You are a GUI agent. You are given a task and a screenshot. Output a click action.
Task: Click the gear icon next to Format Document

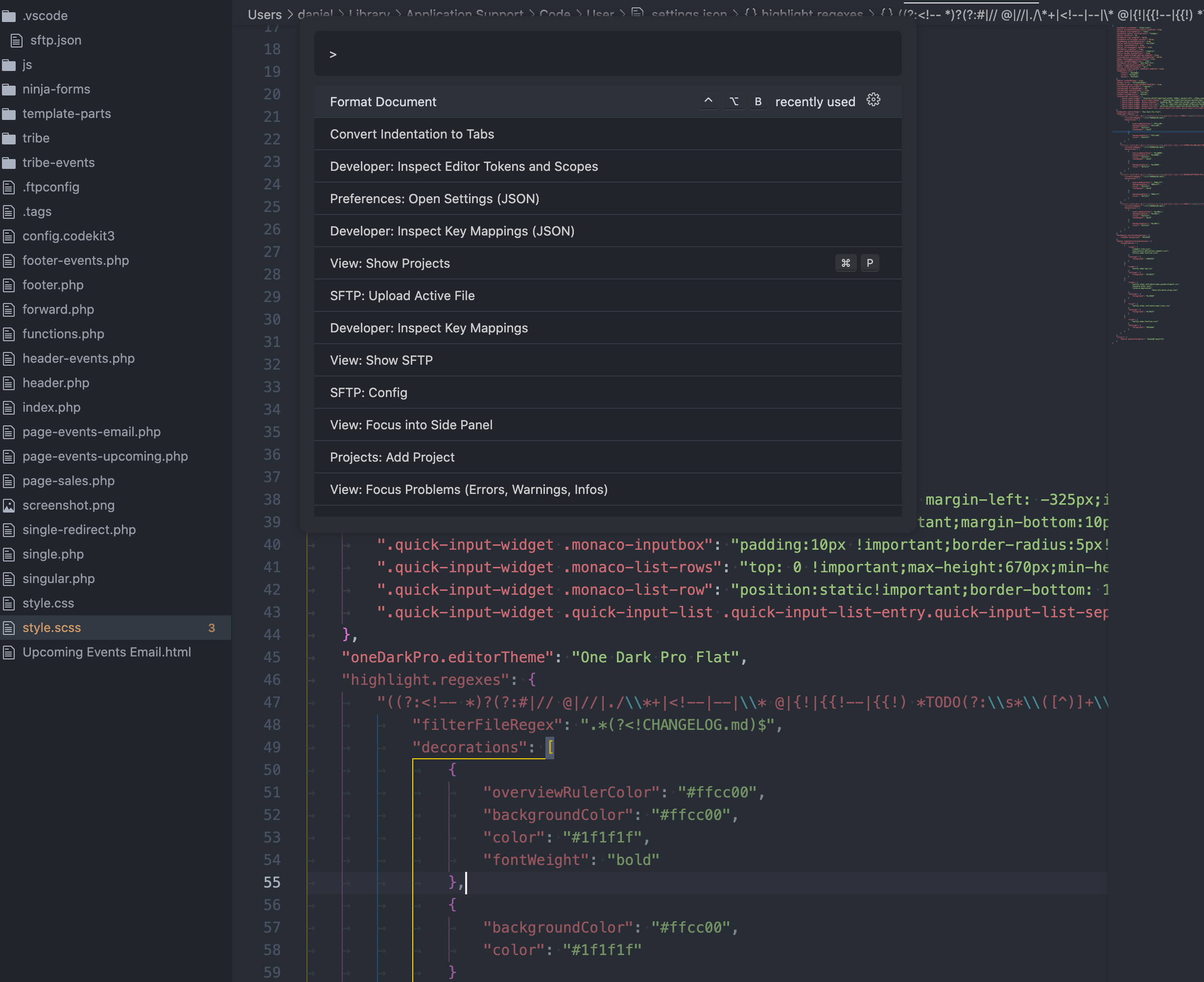point(873,100)
